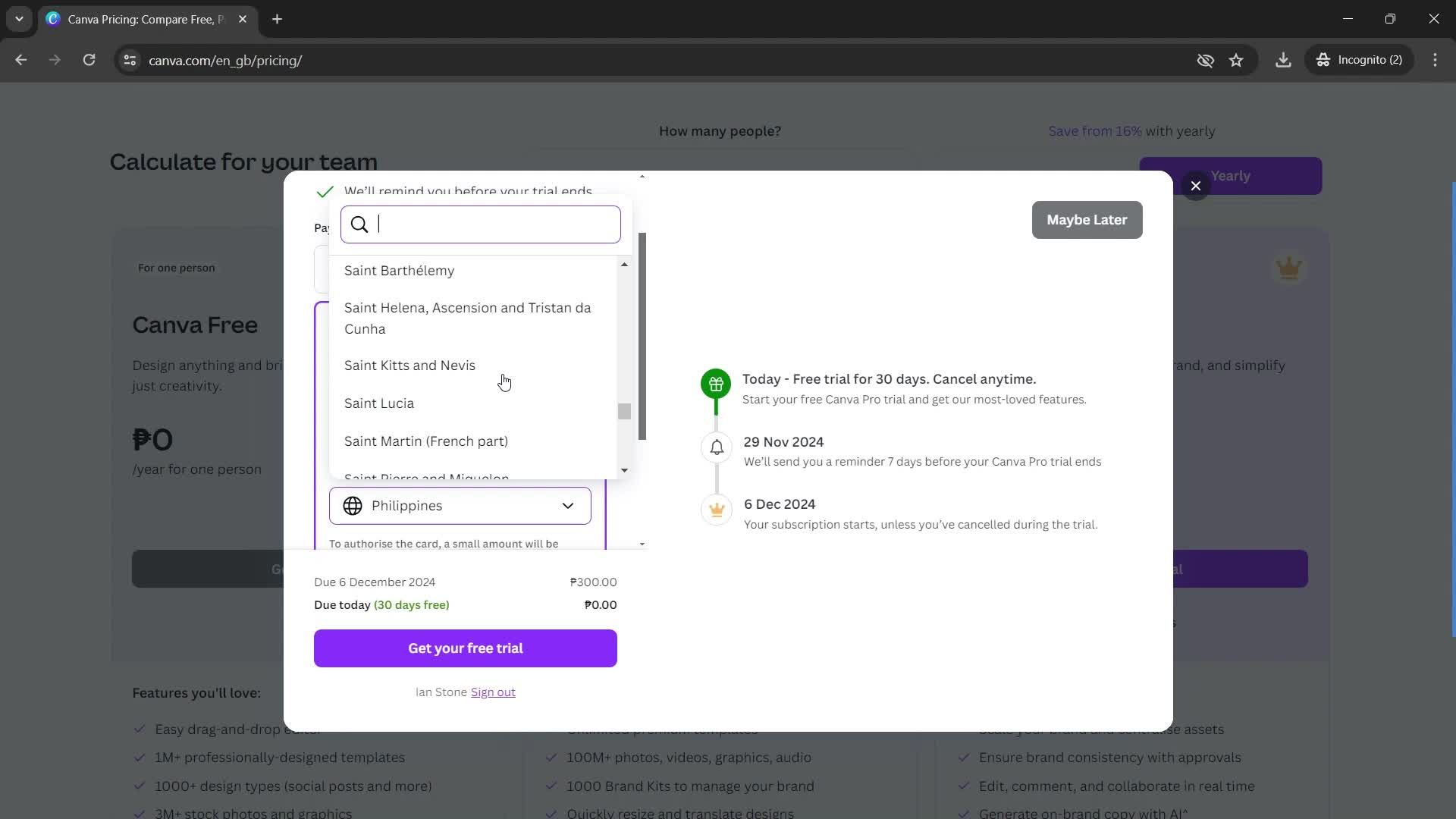Viewport: 1456px width, 819px height.
Task: Click the crown icon next to 6 Dec 2024
Action: click(717, 510)
